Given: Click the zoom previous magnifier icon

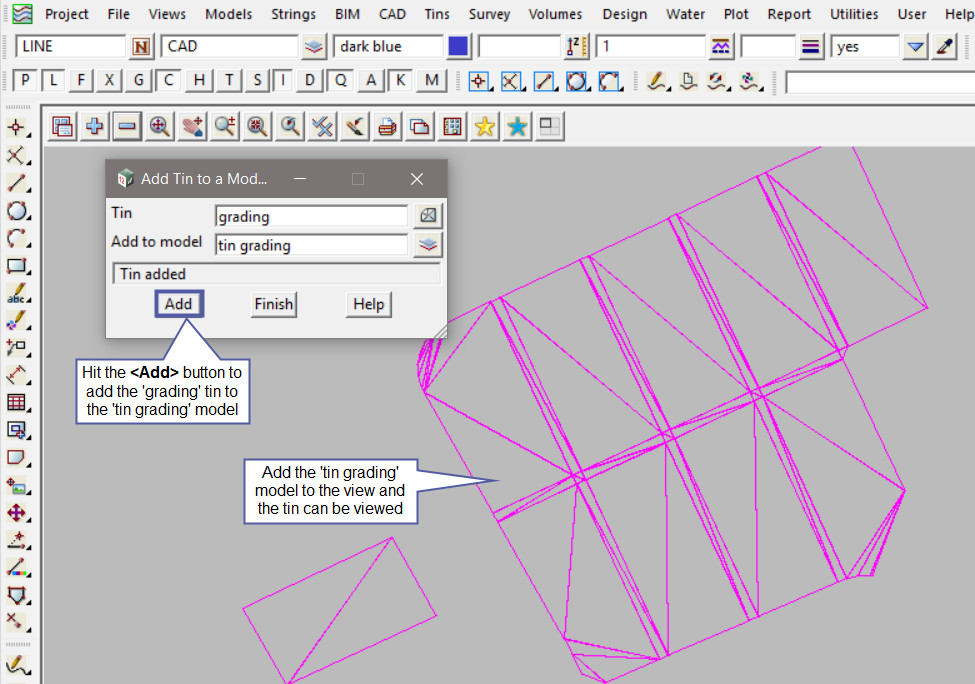Looking at the screenshot, I should pyautogui.click(x=290, y=126).
